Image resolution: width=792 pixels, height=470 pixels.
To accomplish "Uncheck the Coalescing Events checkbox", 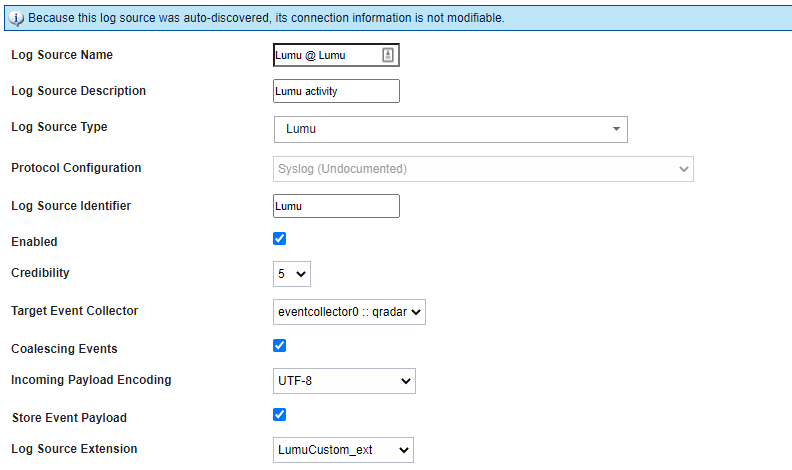I will tap(280, 346).
